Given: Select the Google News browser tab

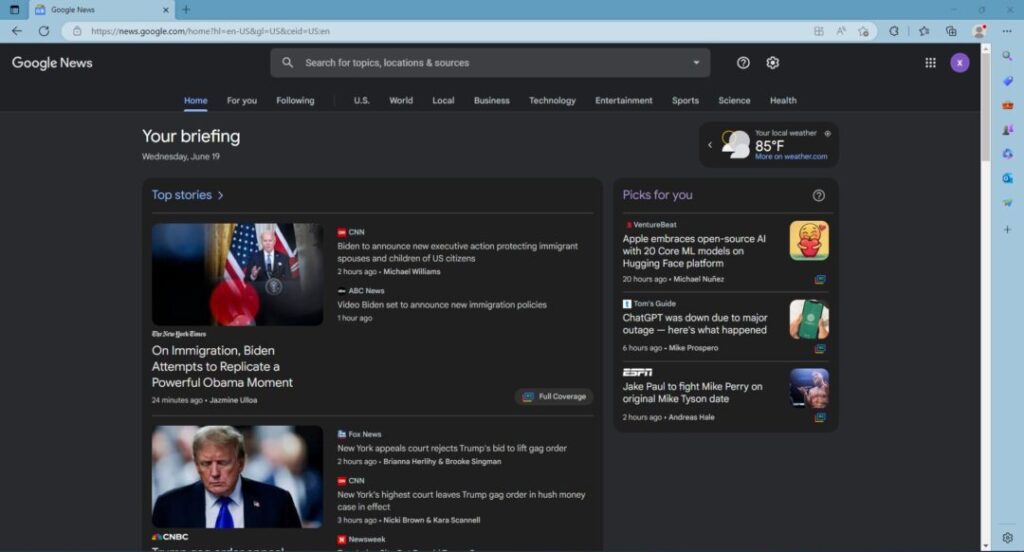Looking at the screenshot, I should click(x=101, y=10).
